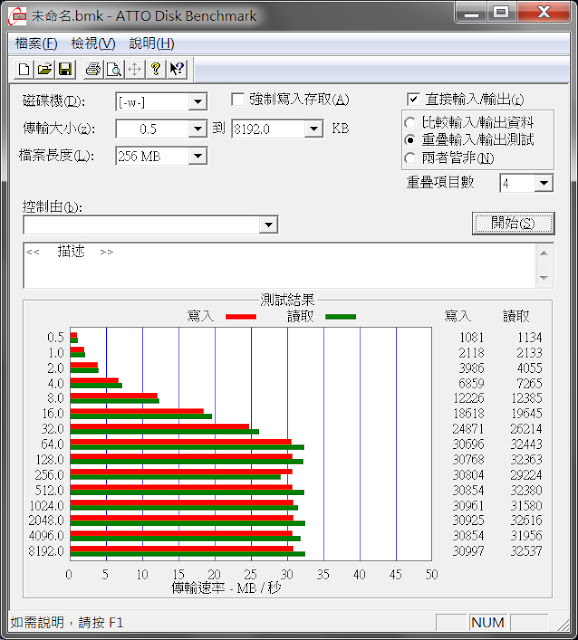Screen dimensions: 578x640
Task: Click the write value 1081
Action: [471, 337]
